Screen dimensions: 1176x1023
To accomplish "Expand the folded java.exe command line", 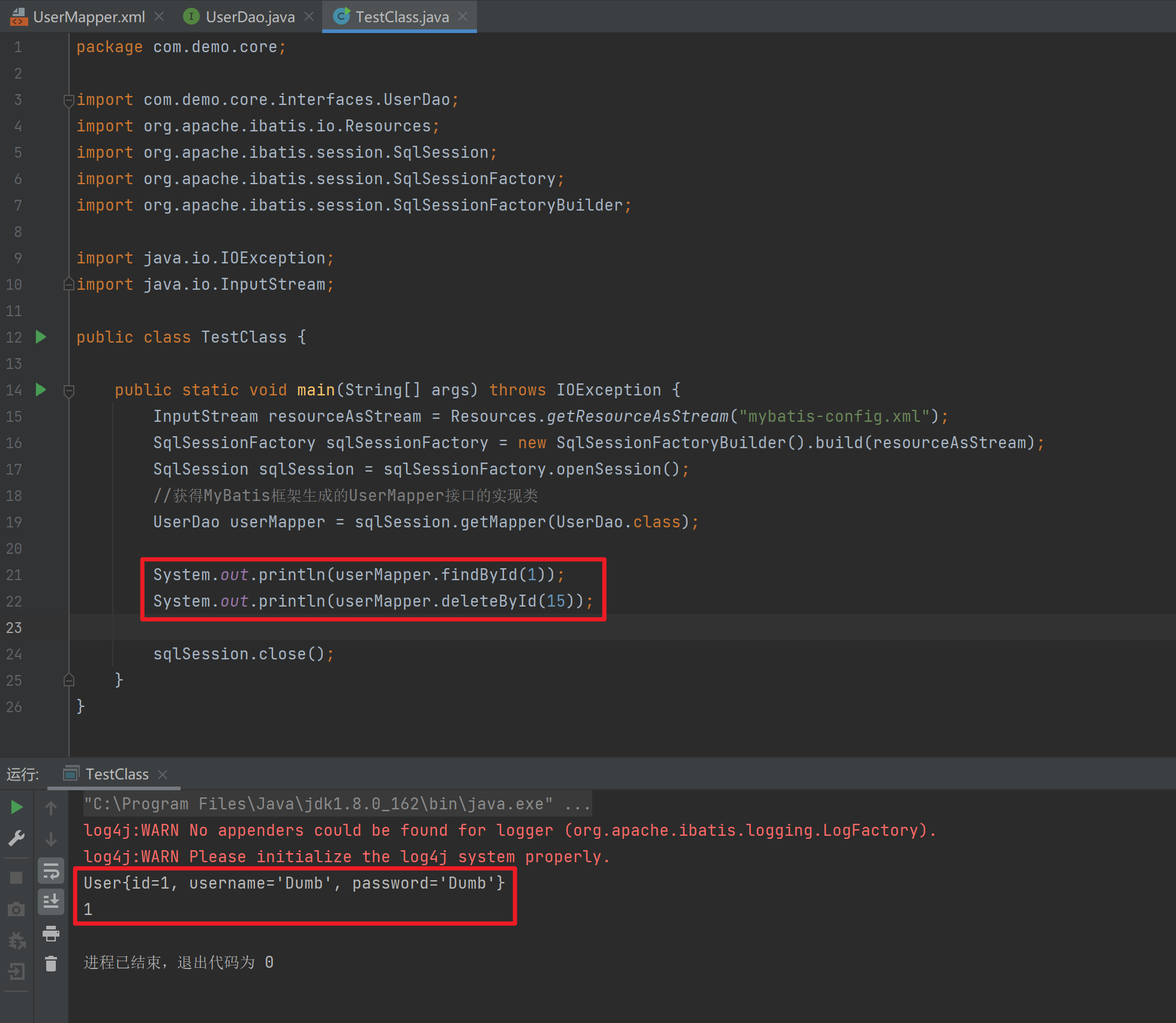I will (578, 805).
